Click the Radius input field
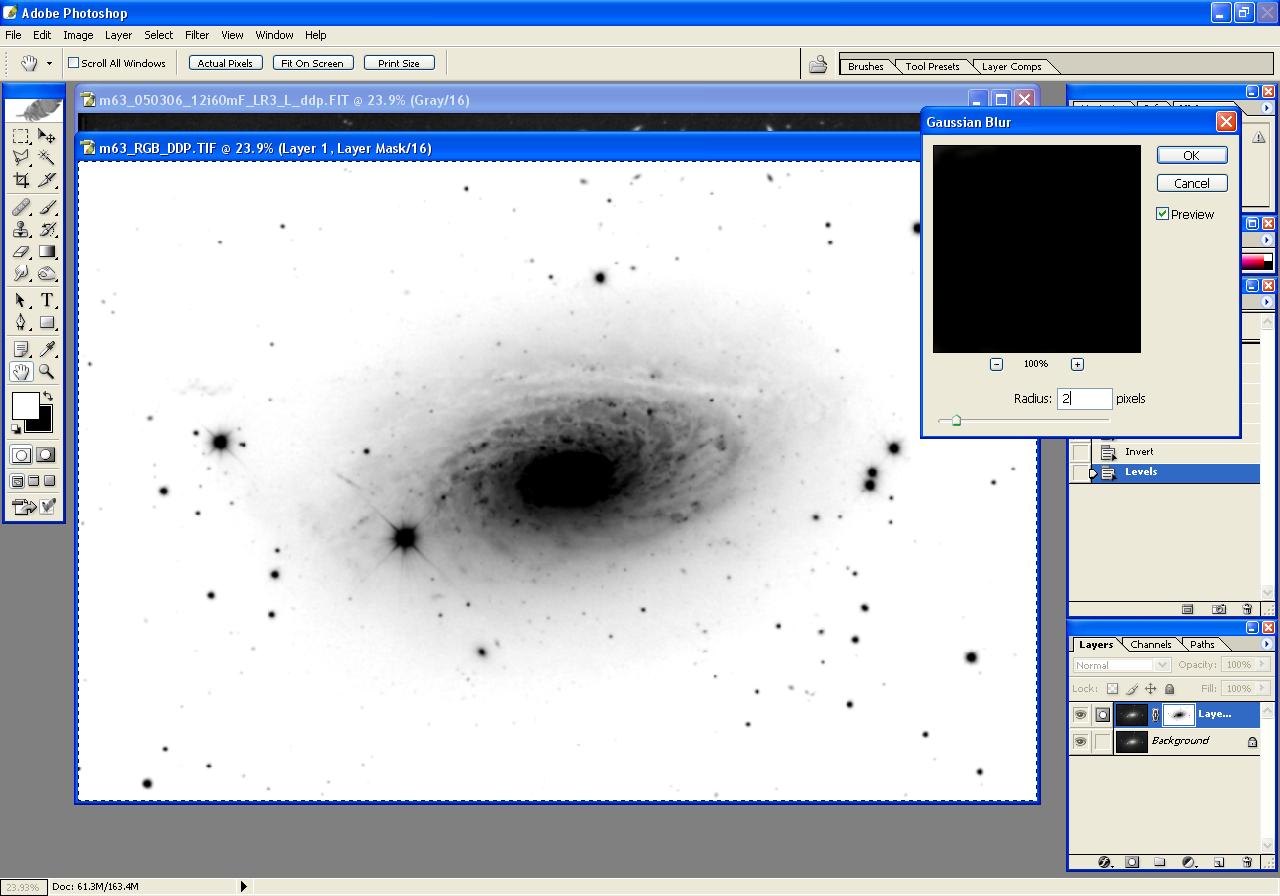Image resolution: width=1280 pixels, height=896 pixels. (x=1085, y=398)
